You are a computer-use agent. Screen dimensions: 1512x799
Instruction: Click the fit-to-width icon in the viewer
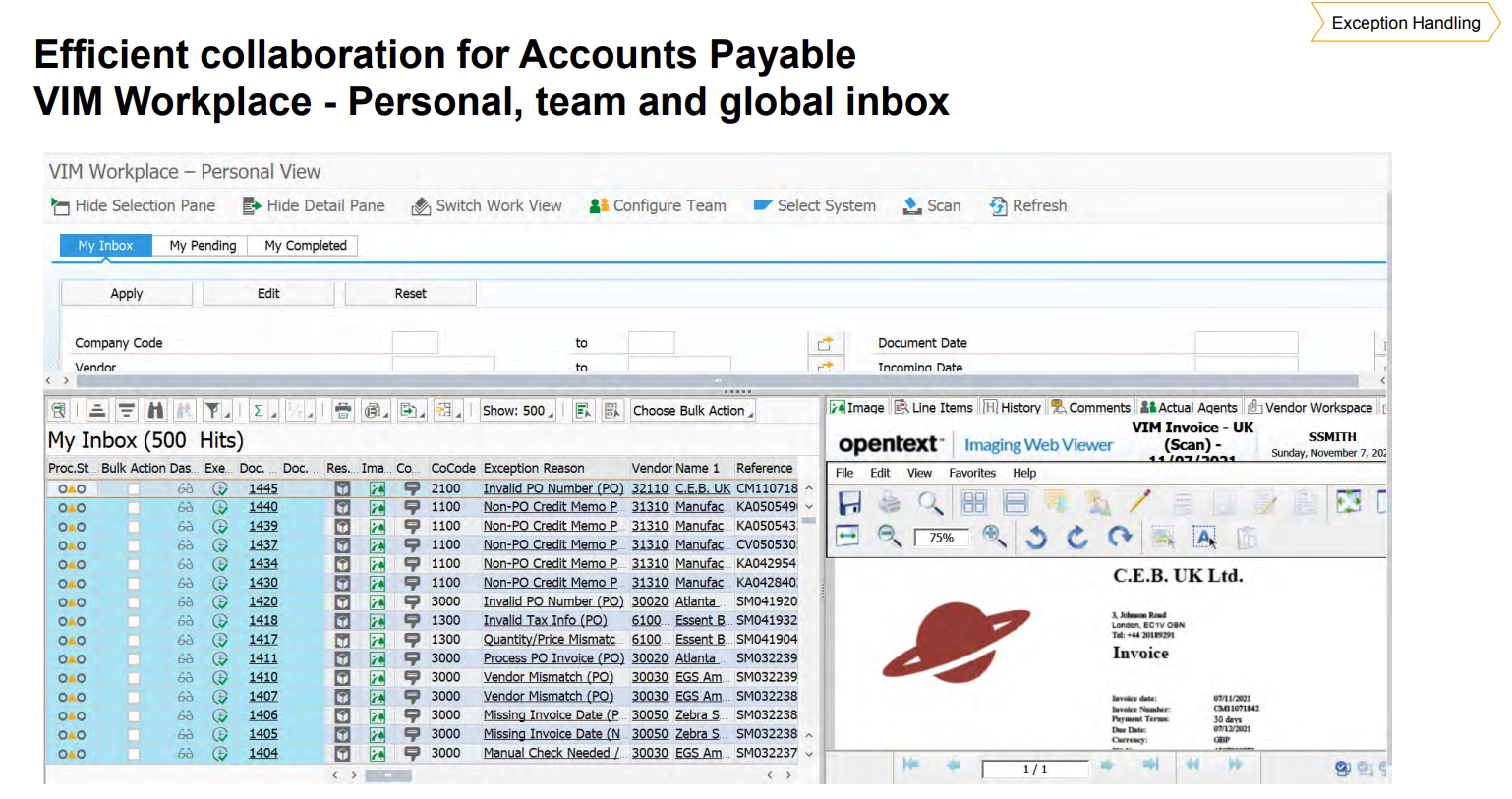(847, 536)
